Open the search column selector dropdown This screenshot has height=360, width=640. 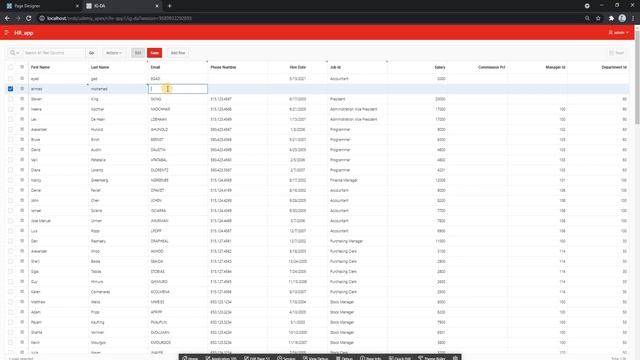(15, 53)
